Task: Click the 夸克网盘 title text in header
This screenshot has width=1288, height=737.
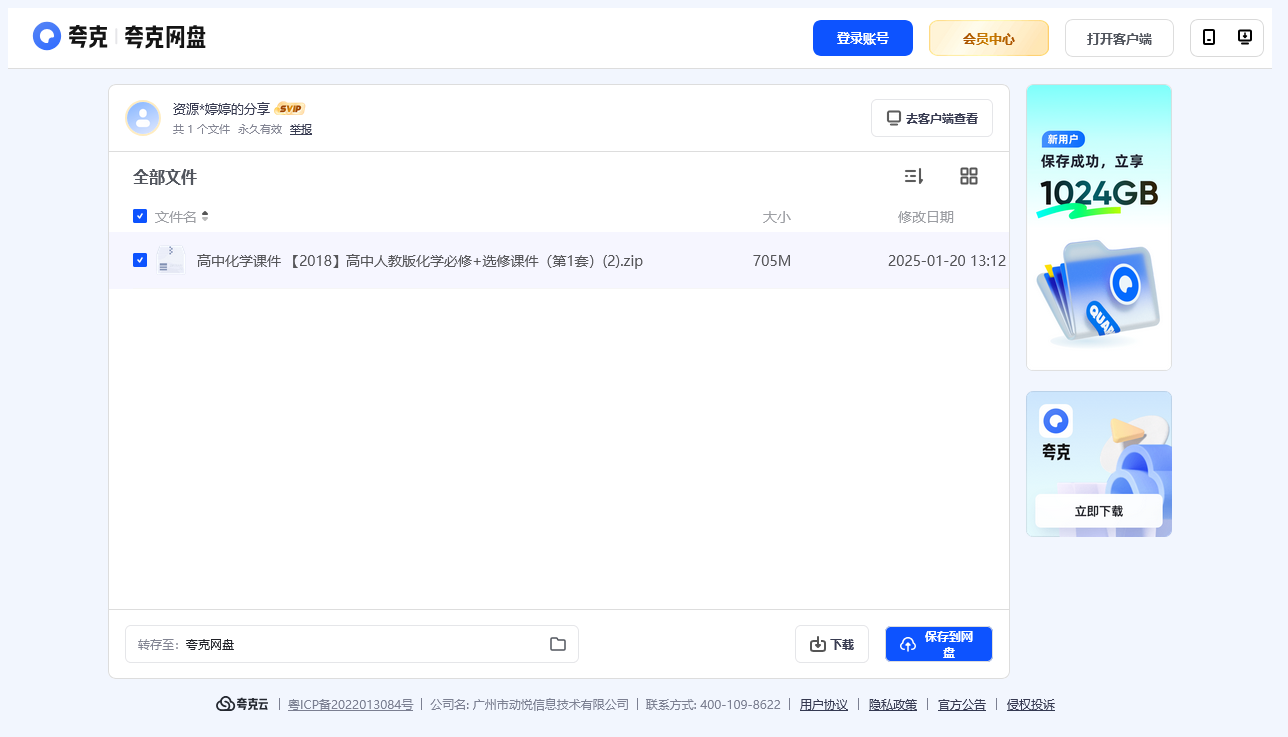Action: point(165,37)
